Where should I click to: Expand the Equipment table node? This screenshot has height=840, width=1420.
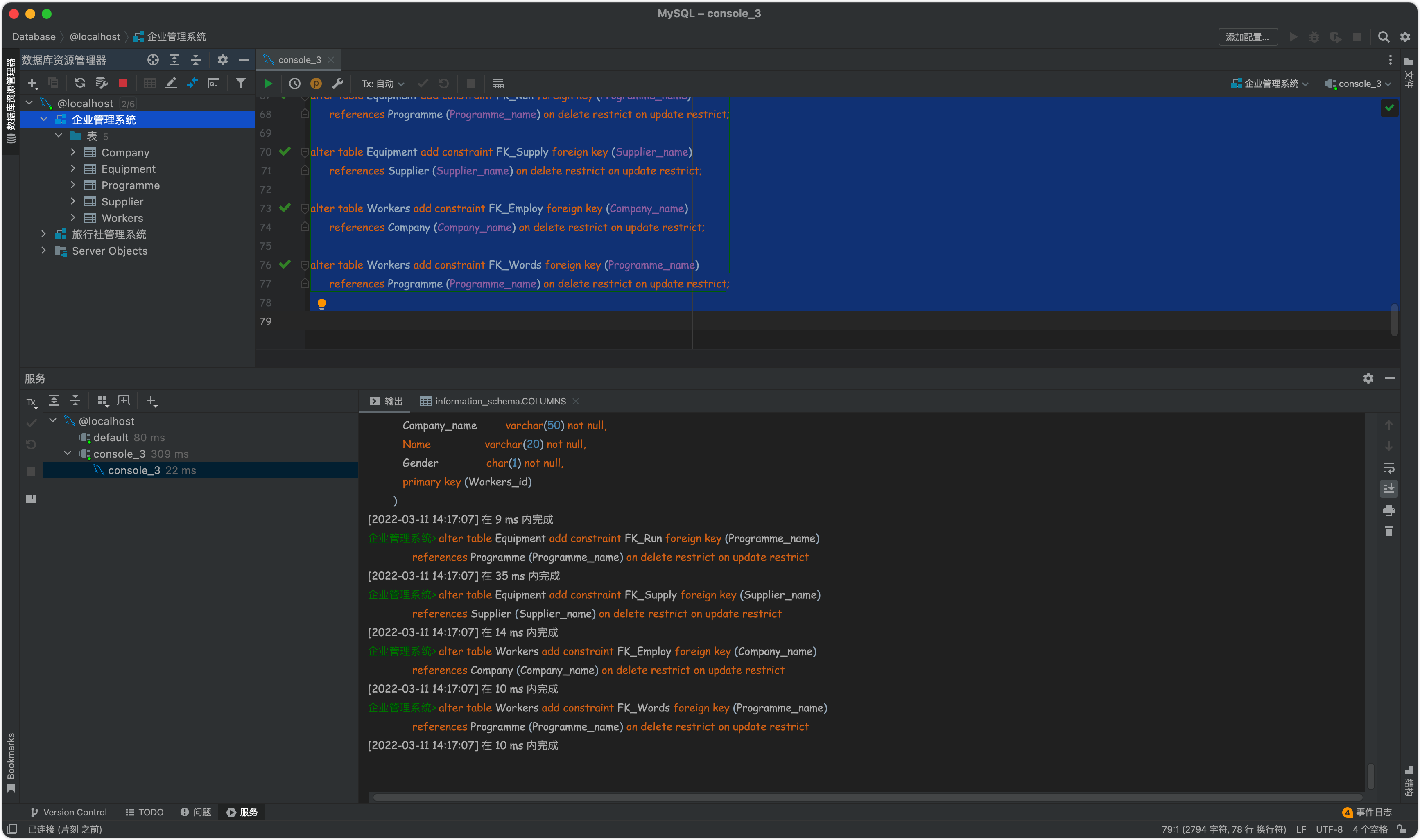[x=73, y=169]
